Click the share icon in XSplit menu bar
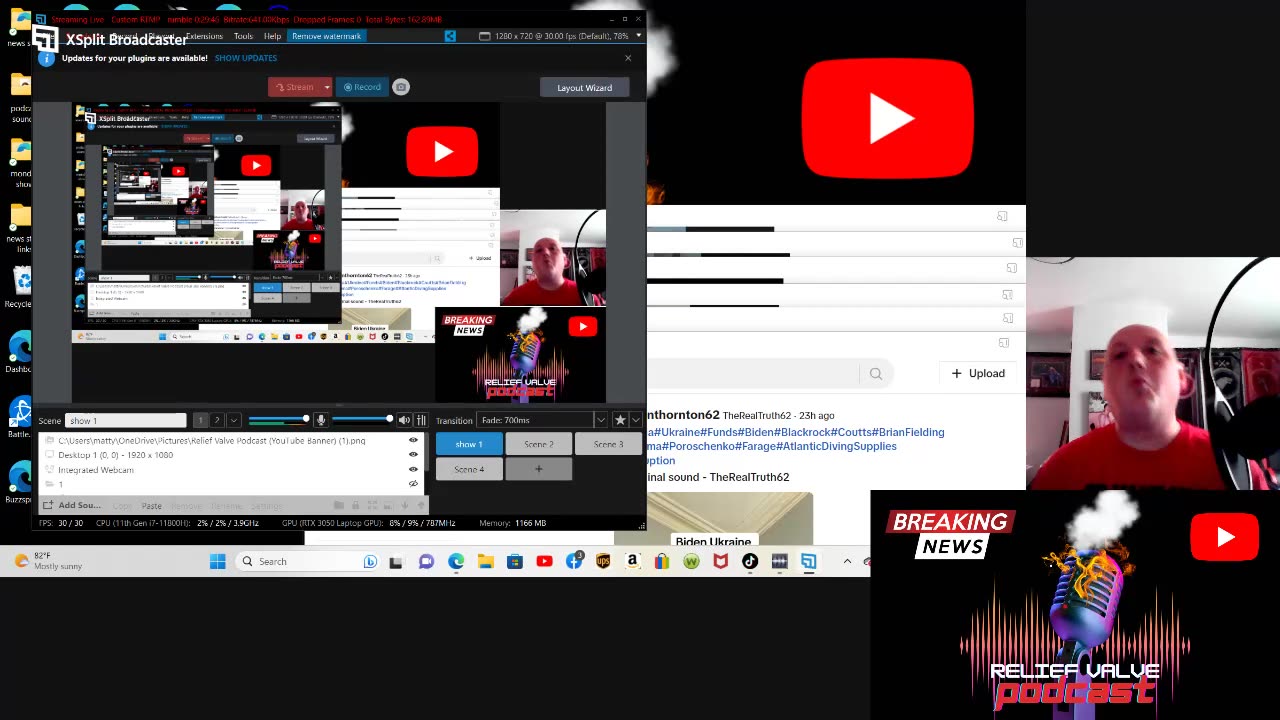 pos(450,36)
